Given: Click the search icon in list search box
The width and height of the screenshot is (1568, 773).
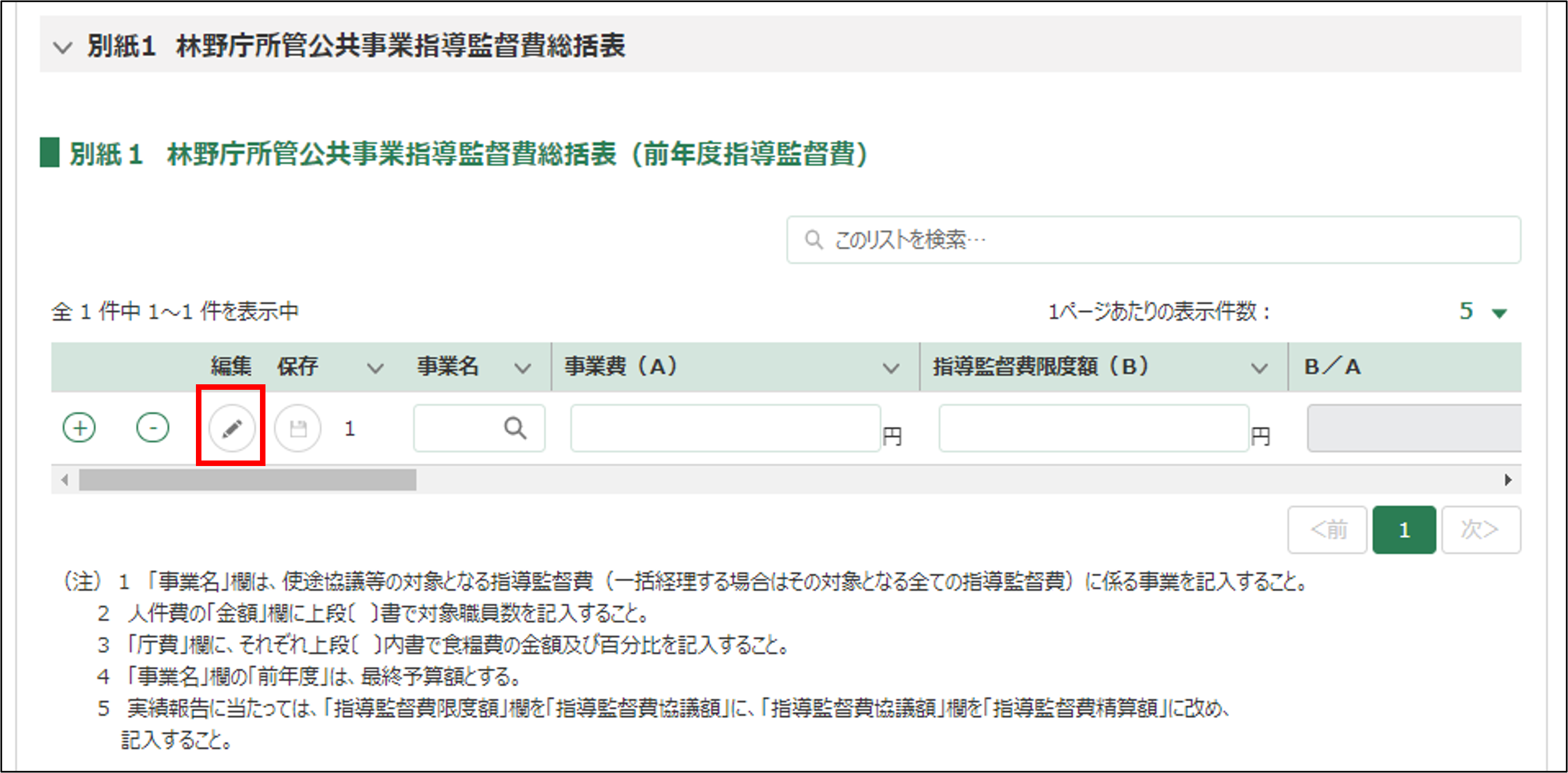Looking at the screenshot, I should (813, 240).
